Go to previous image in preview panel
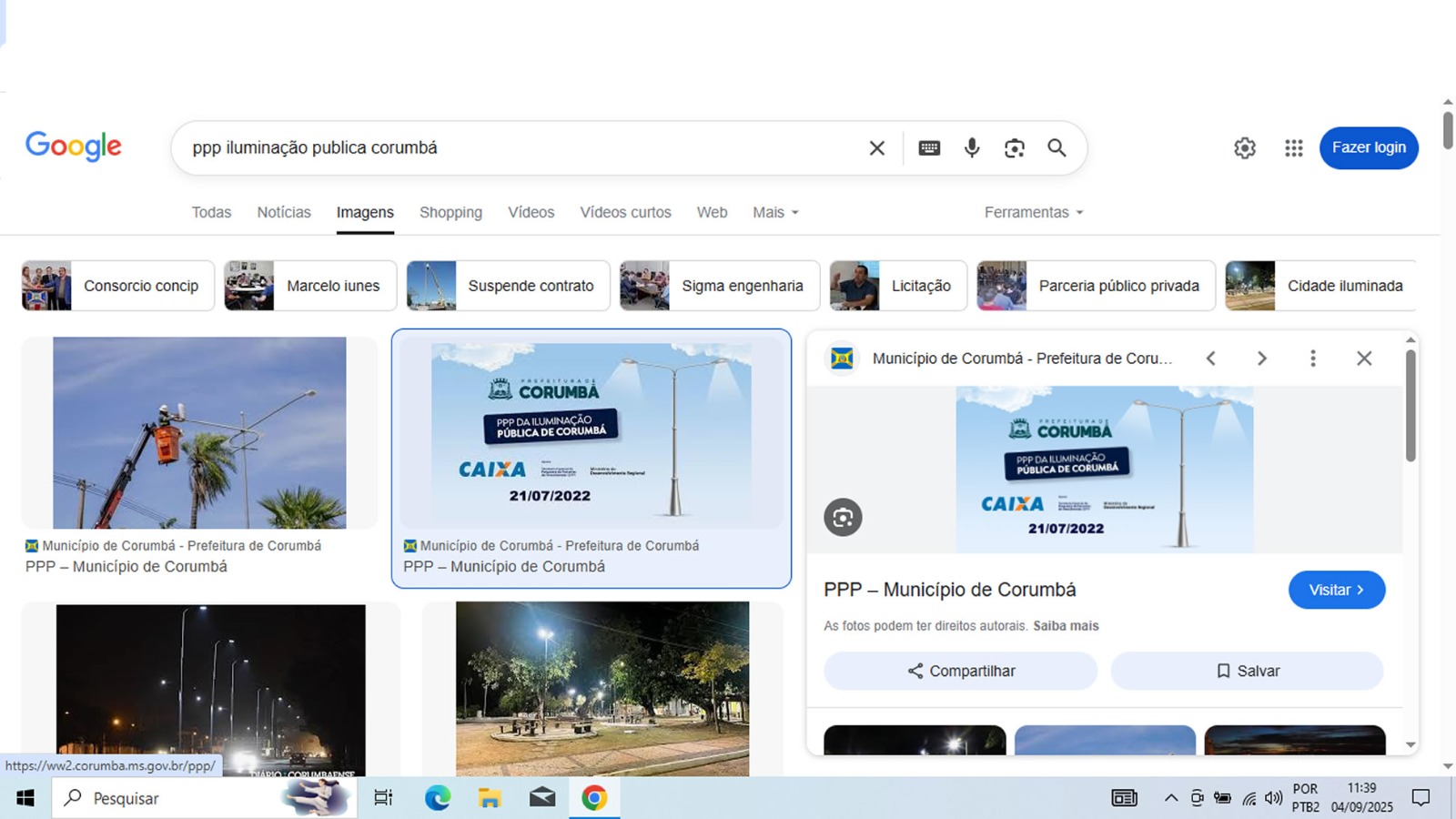Viewport: 1456px width, 819px height. point(1210,359)
